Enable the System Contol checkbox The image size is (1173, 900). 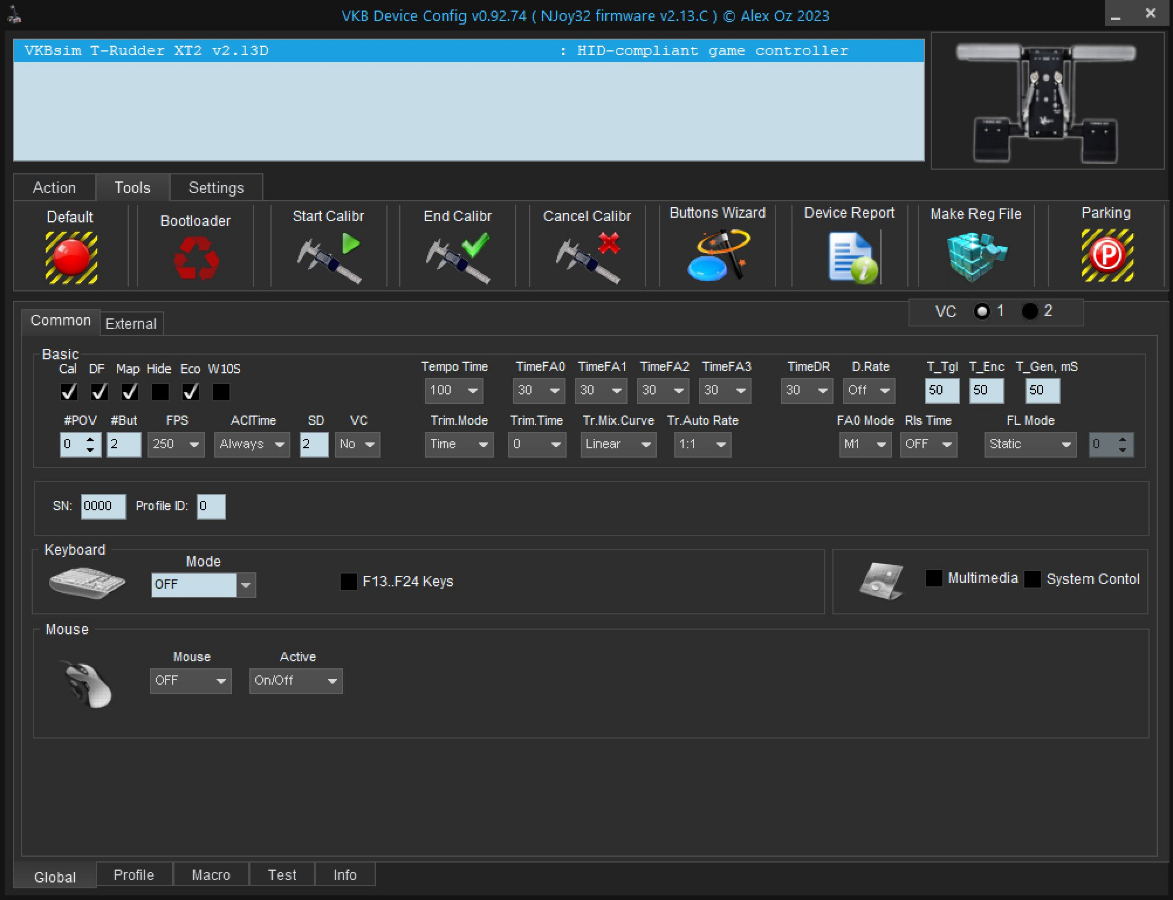[x=1032, y=579]
